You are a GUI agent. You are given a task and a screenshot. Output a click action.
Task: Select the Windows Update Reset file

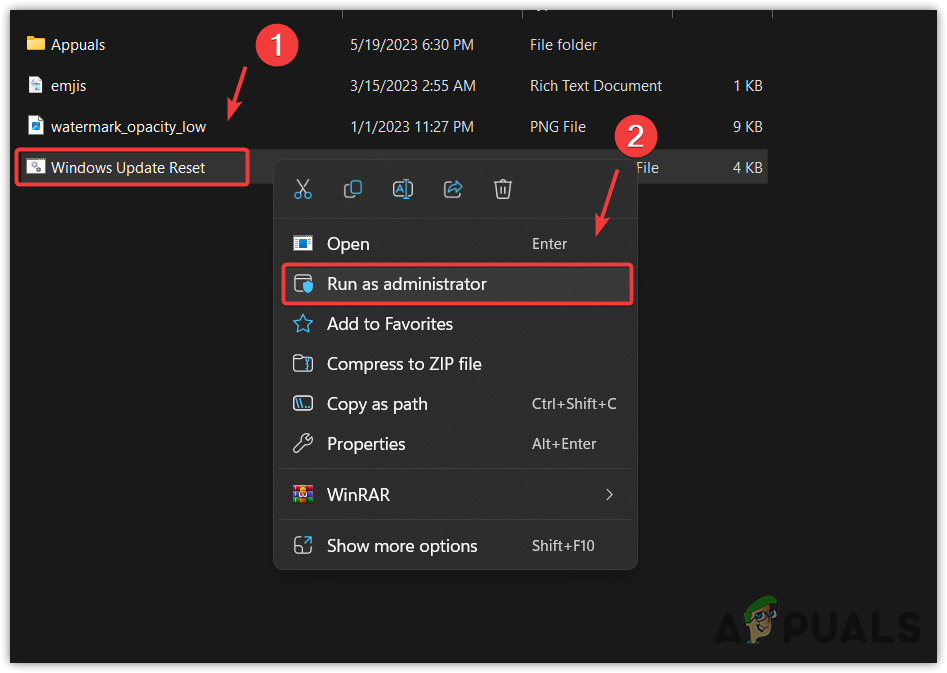point(127,167)
